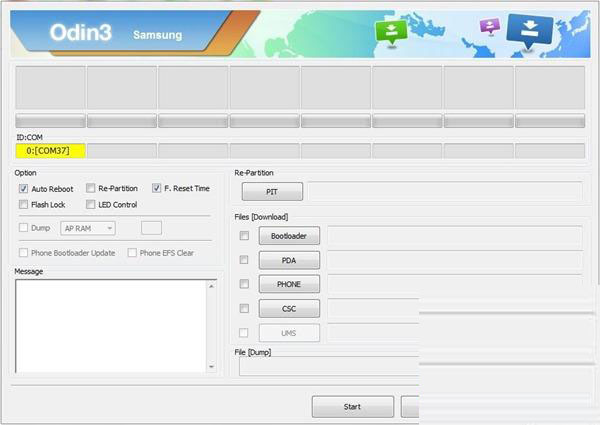600x425 pixels.
Task: Click the purple upload/download icon in banner
Action: coord(490,26)
